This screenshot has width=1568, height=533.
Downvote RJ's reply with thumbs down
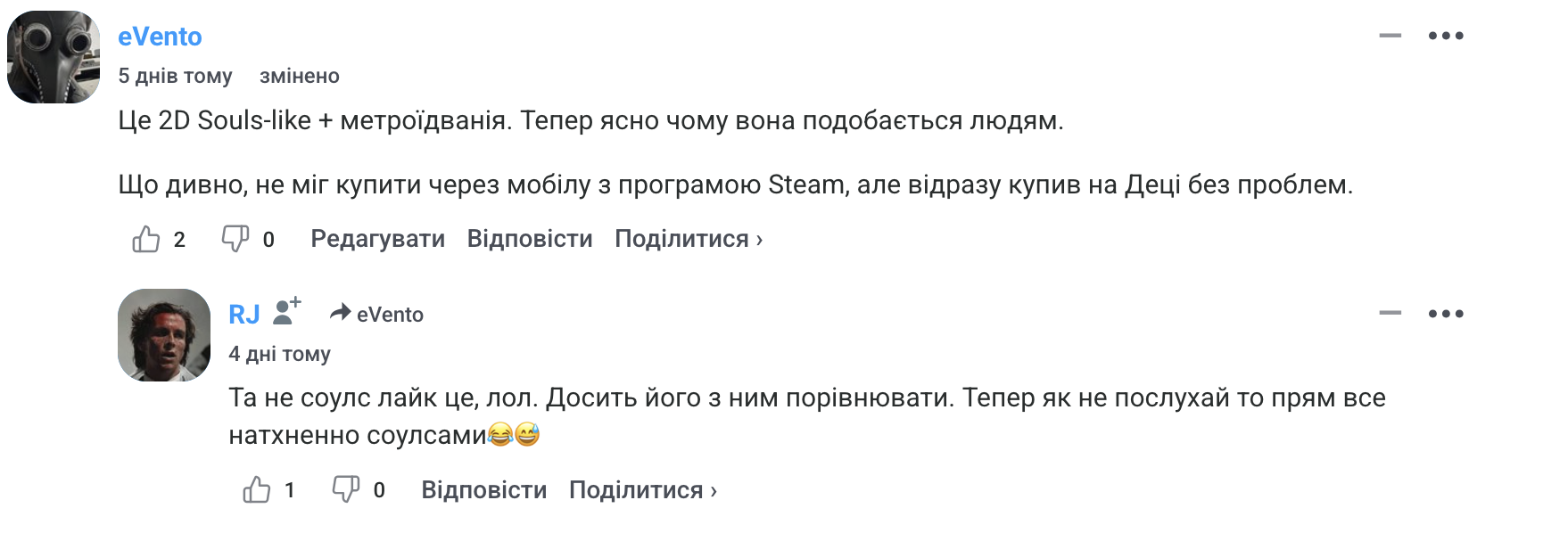coord(346,489)
